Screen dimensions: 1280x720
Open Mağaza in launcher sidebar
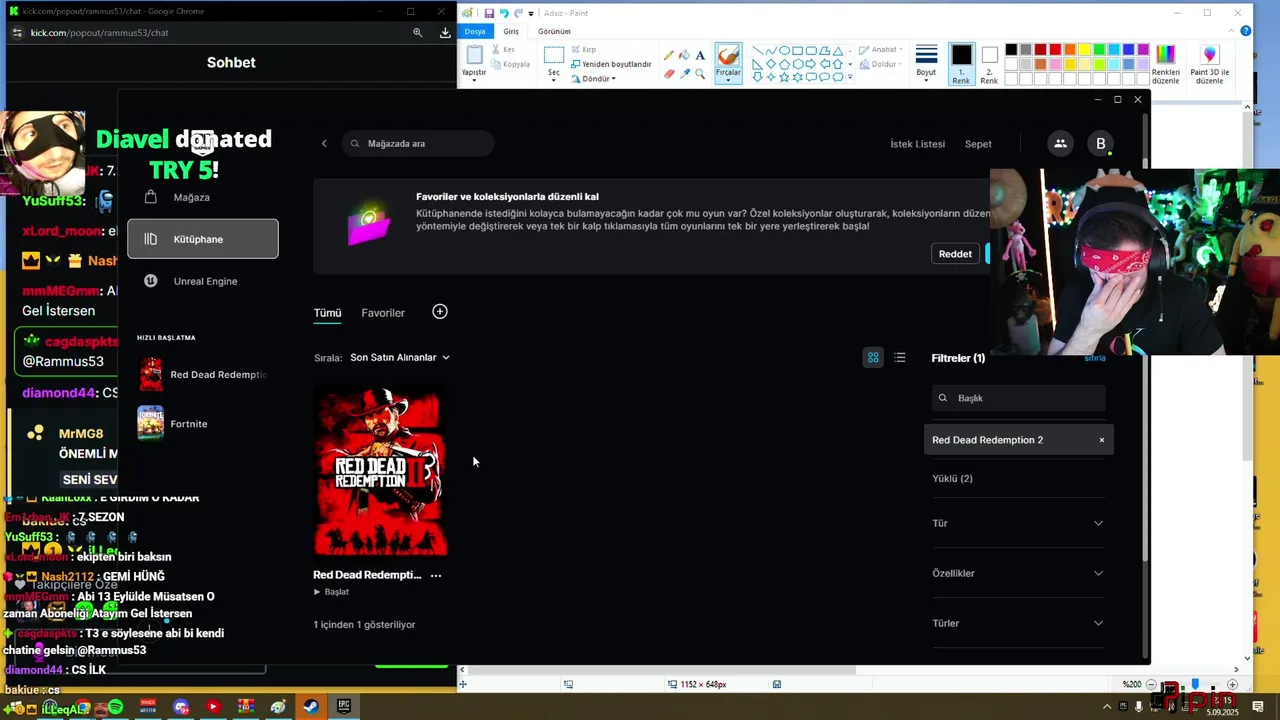pos(203,197)
